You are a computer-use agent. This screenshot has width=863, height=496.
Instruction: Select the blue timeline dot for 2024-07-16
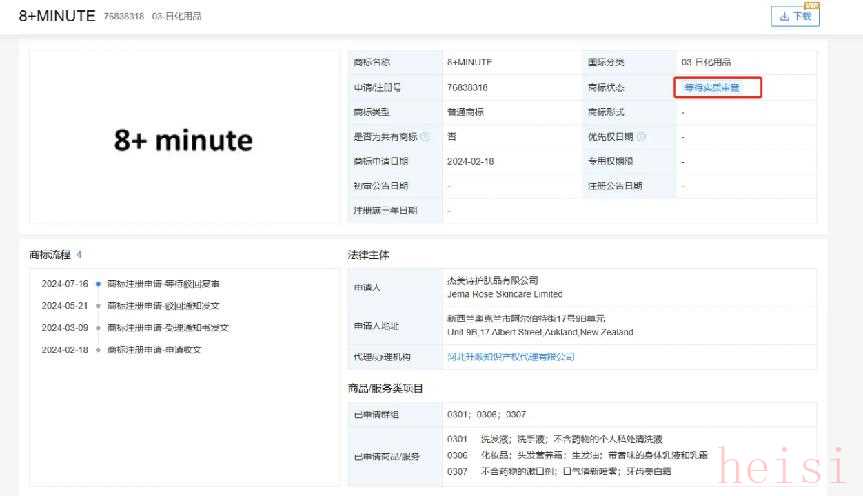[x=98, y=284]
